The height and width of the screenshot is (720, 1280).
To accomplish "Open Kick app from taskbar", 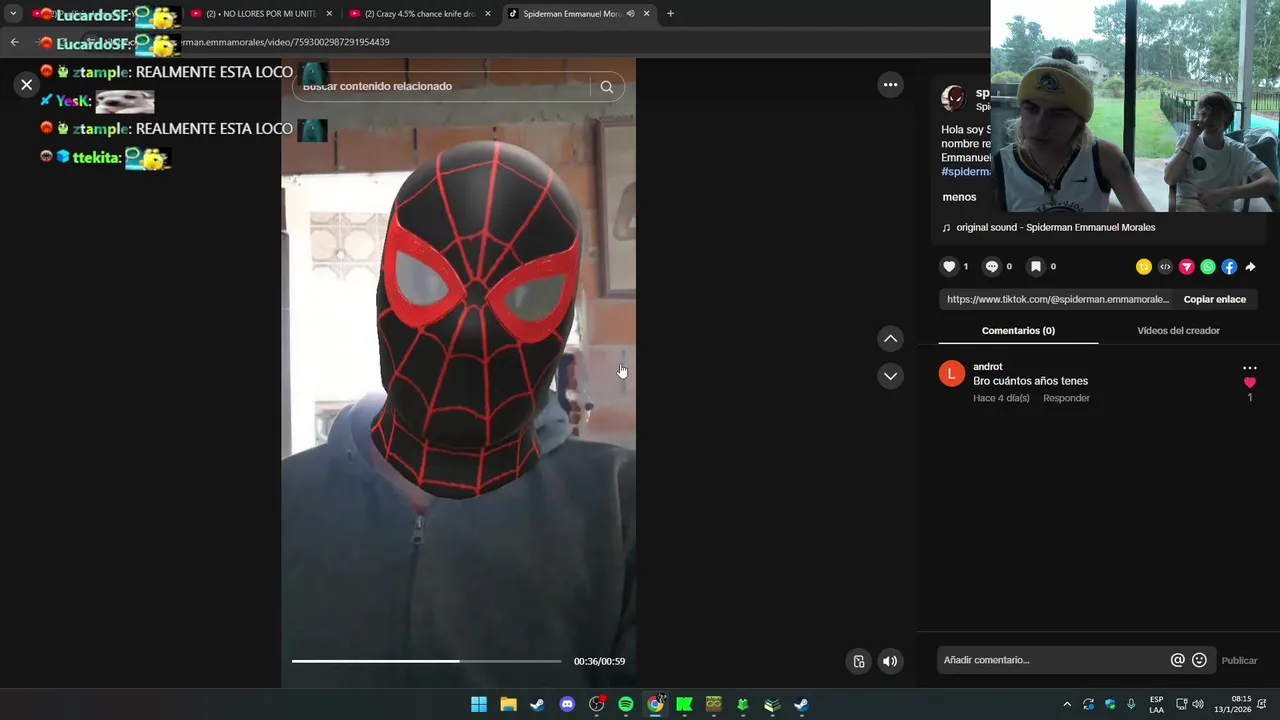I will (684, 705).
